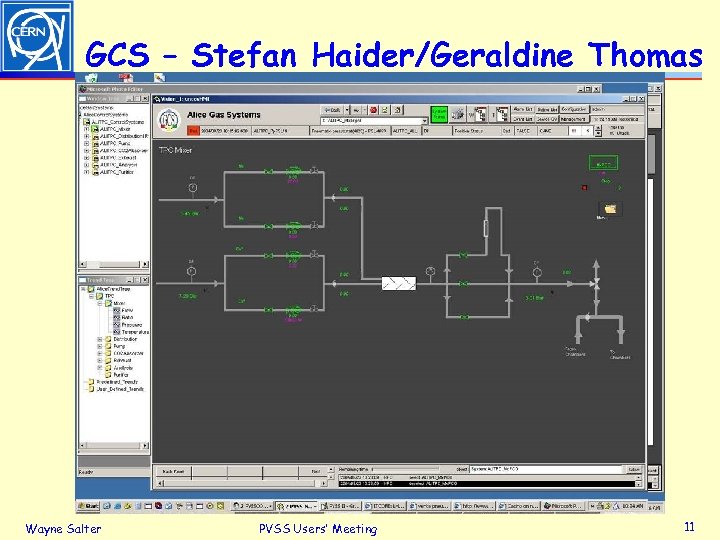
Task: Switch to Microsoft P... taskbar item
Action: (563, 506)
